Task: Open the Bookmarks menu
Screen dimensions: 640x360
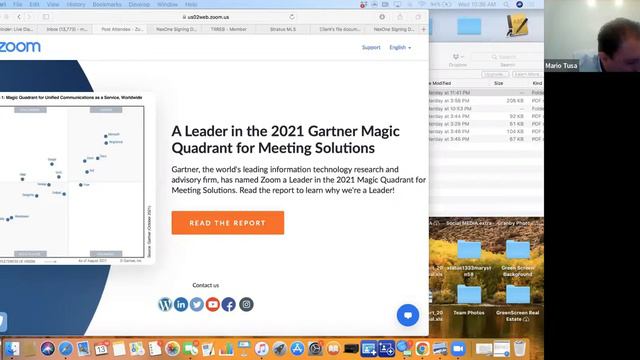Action: pyautogui.click(x=107, y=4)
